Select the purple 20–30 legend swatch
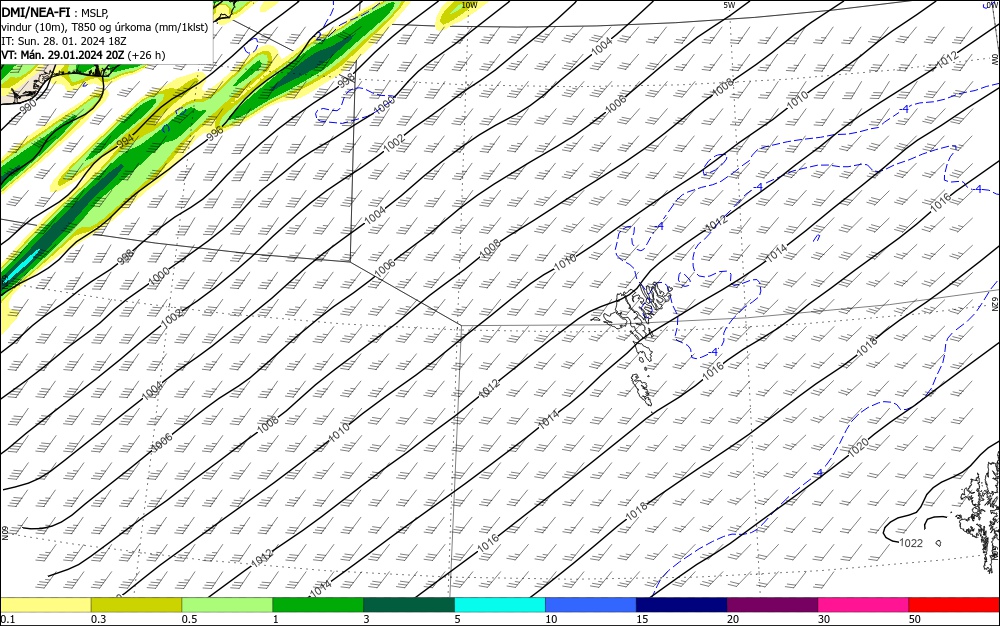Screen dimensions: 1000x626 [772, 605]
